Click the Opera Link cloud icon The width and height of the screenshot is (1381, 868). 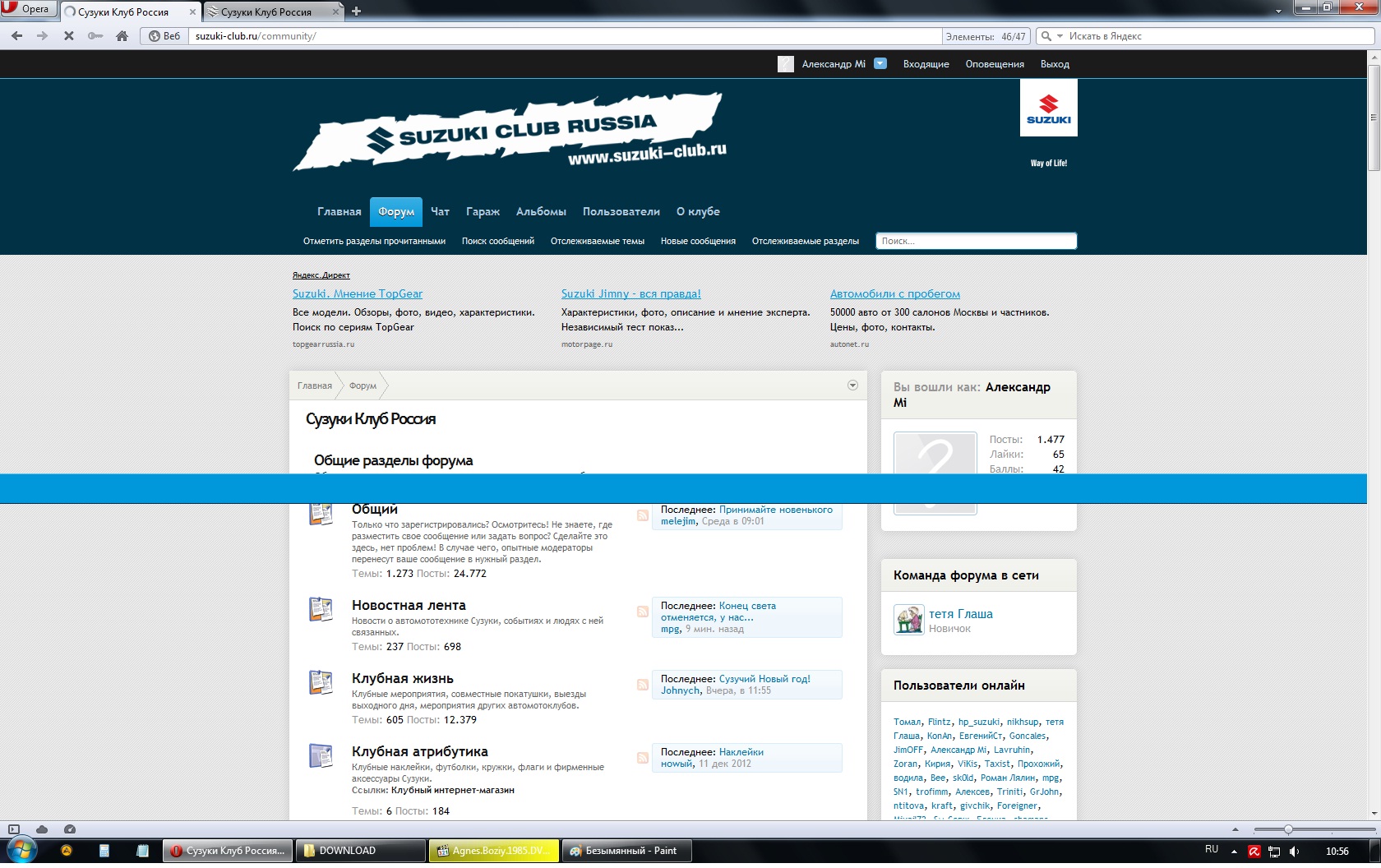42,829
